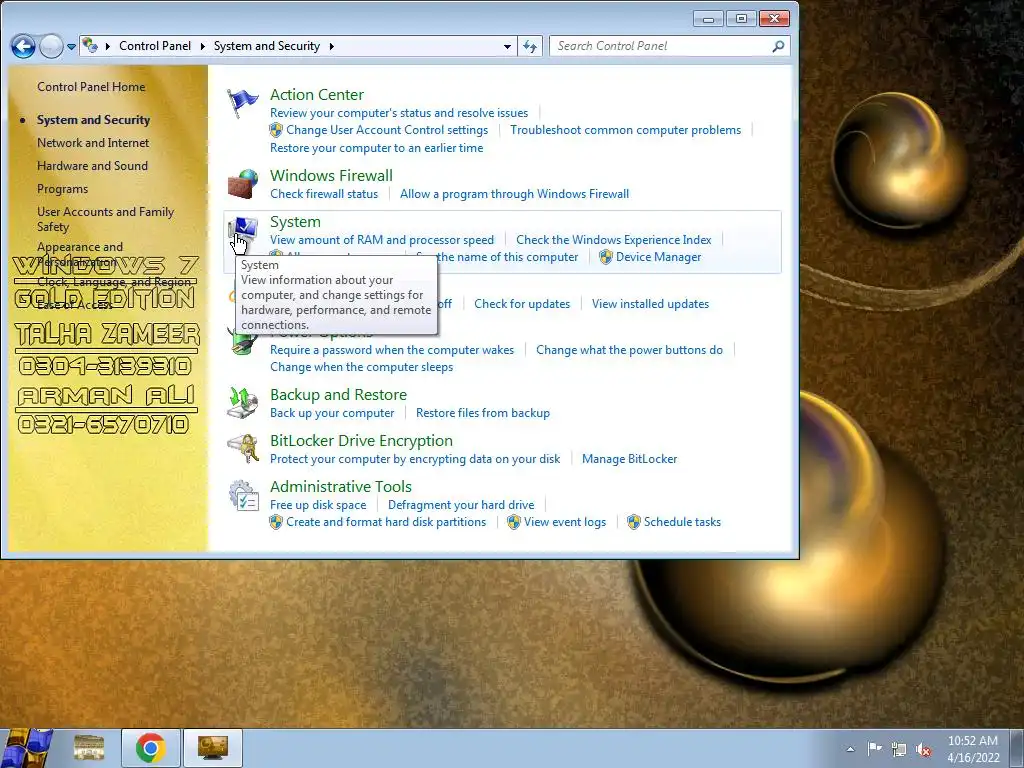
Task: Open the Windows Start orb
Action: click(26, 748)
